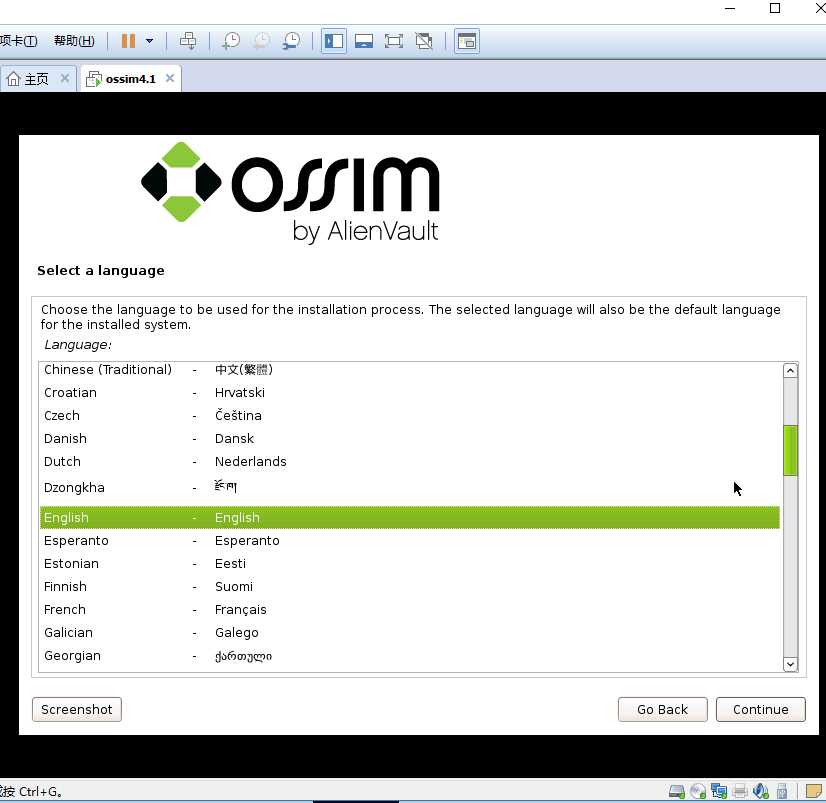Click the CD/DVD drive status icon
Screen dimensions: 826x803
(x=698, y=791)
